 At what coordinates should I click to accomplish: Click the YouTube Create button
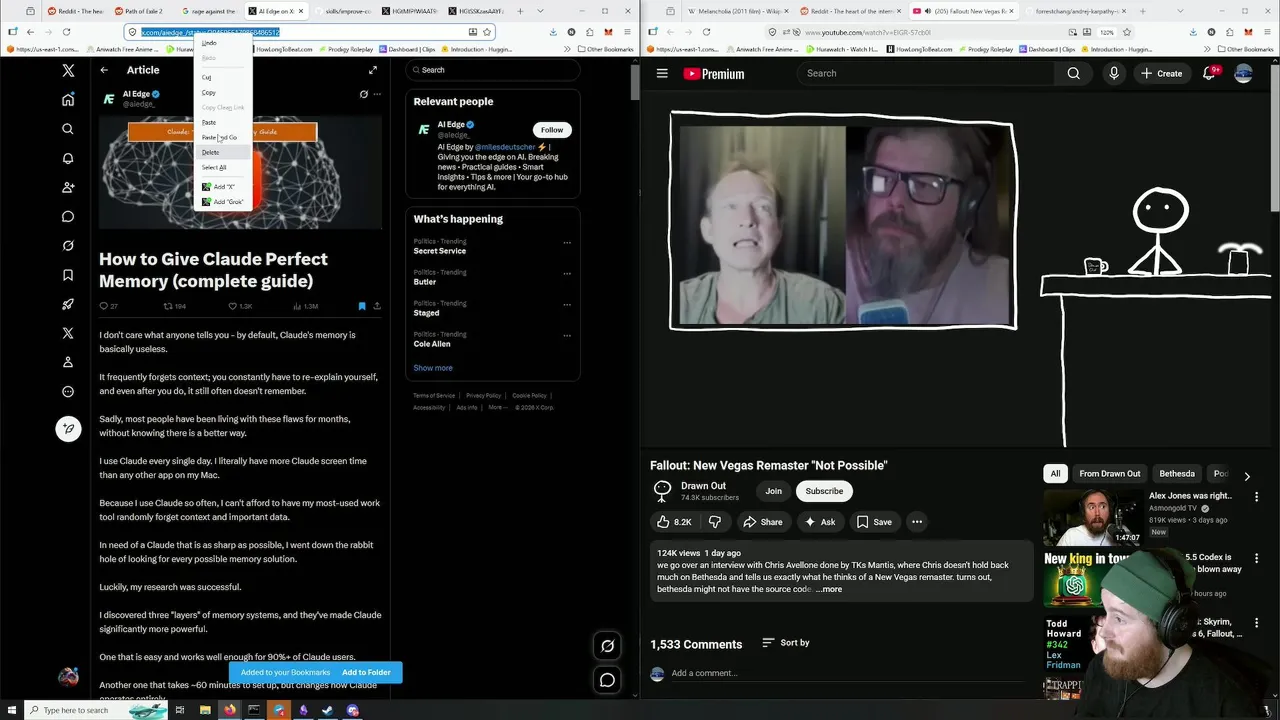[1162, 73]
